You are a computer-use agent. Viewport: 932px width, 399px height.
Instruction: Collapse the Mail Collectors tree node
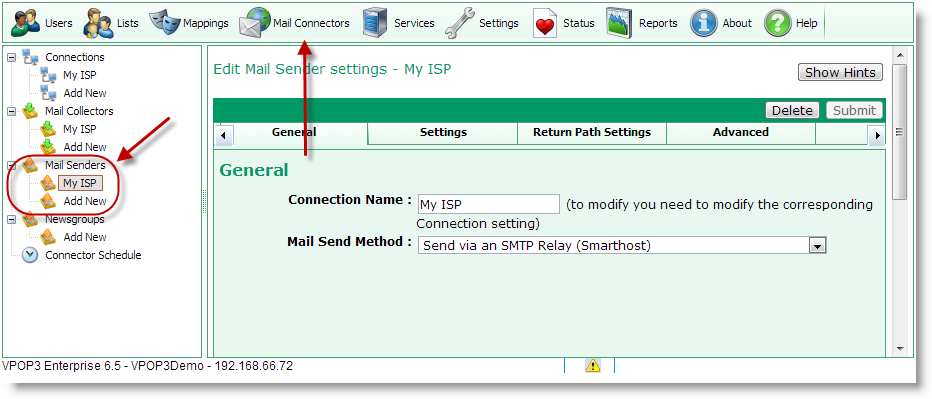[11, 111]
